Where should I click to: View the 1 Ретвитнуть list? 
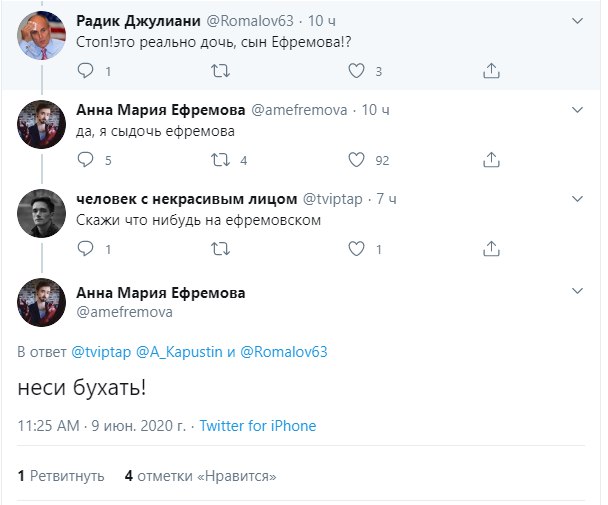61,476
